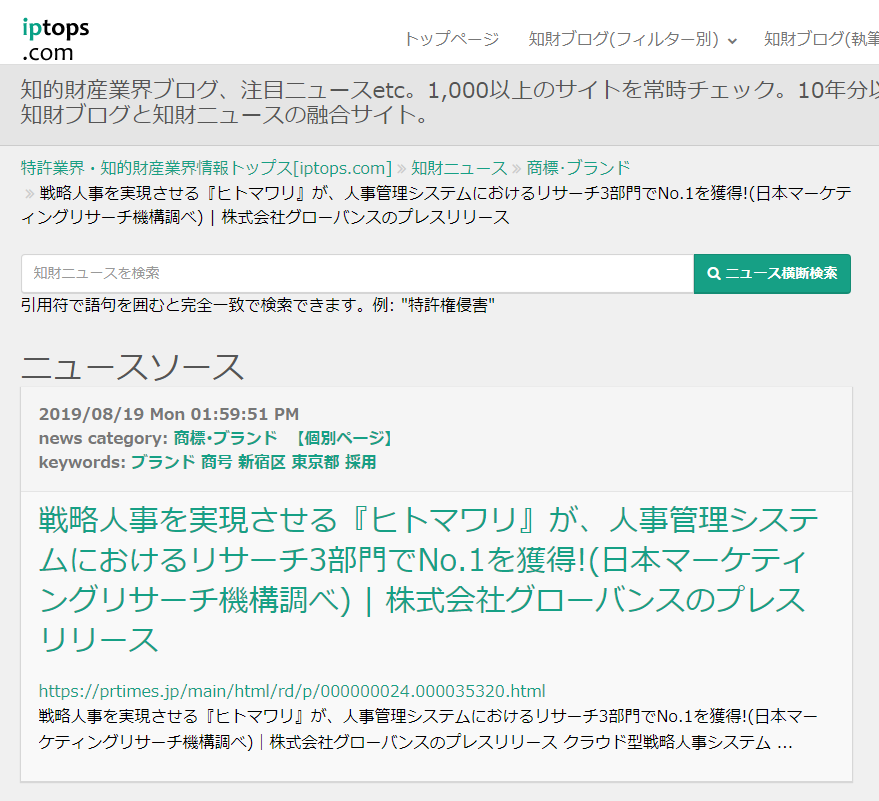This screenshot has width=879, height=801.
Task: Focus the 知財ニュースを検索 search field
Action: pos(358,274)
